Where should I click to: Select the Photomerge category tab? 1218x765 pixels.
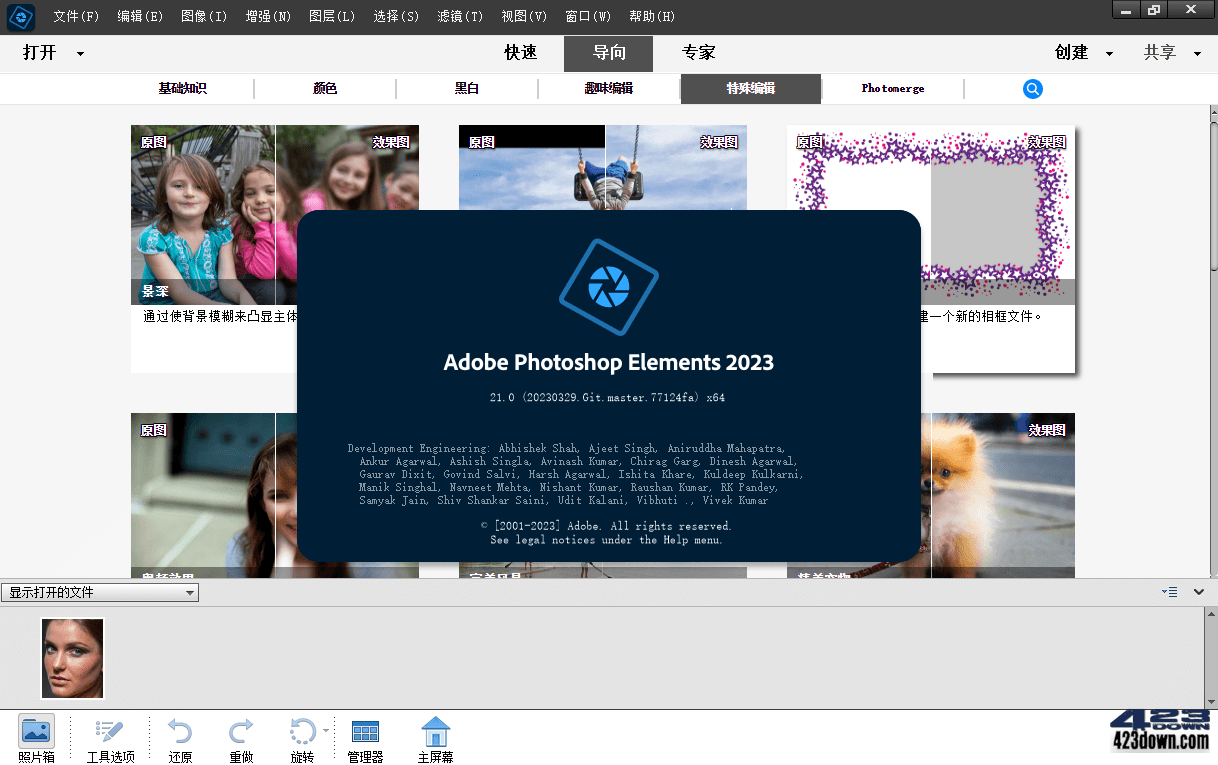click(892, 89)
